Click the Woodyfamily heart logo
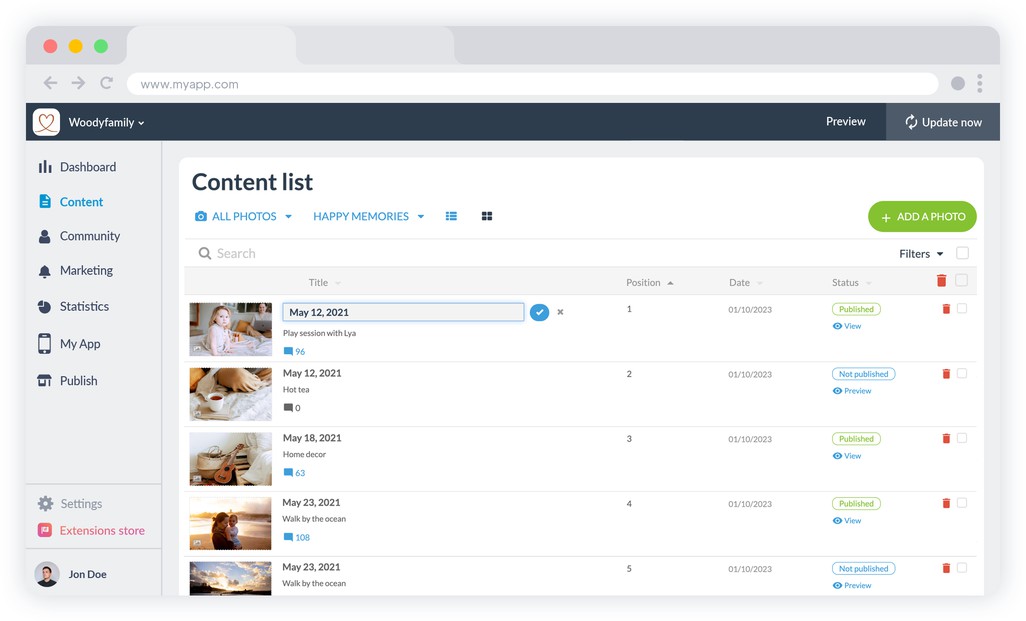Screen dimensions: 1026x621 click(x=46, y=122)
